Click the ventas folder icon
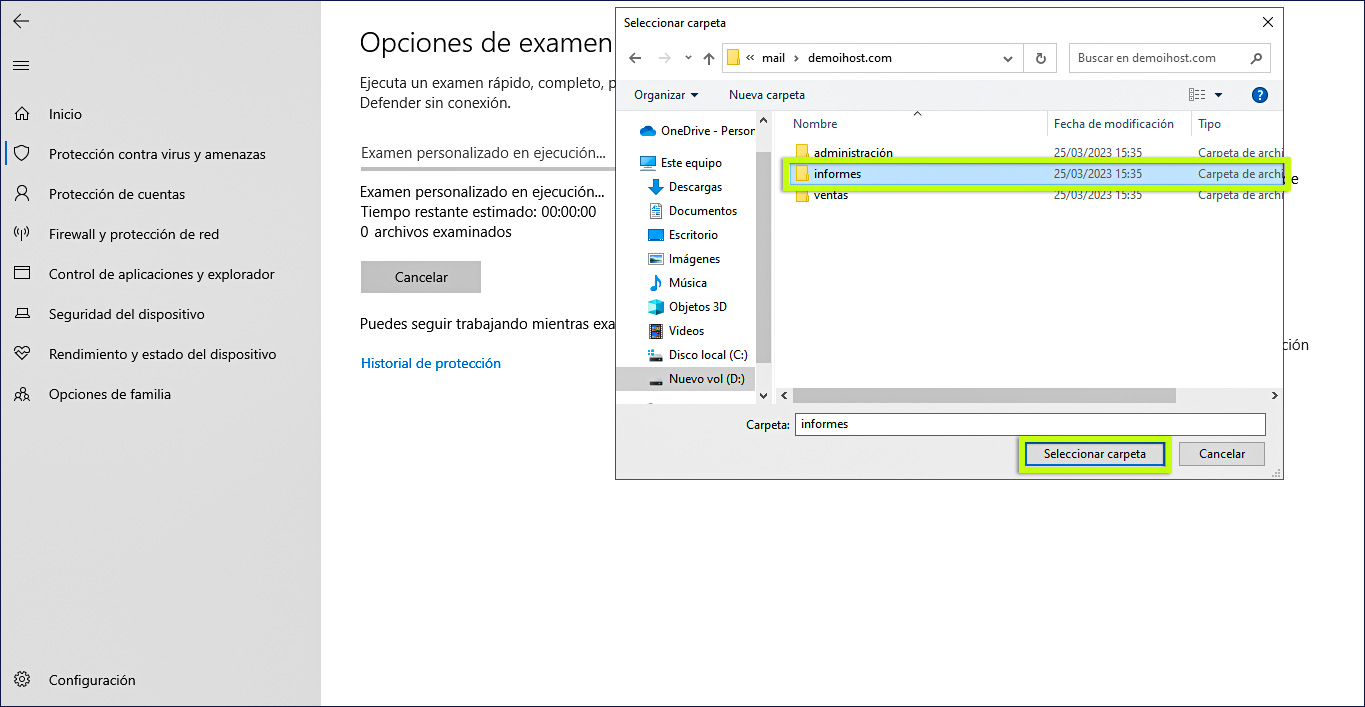 (x=802, y=196)
